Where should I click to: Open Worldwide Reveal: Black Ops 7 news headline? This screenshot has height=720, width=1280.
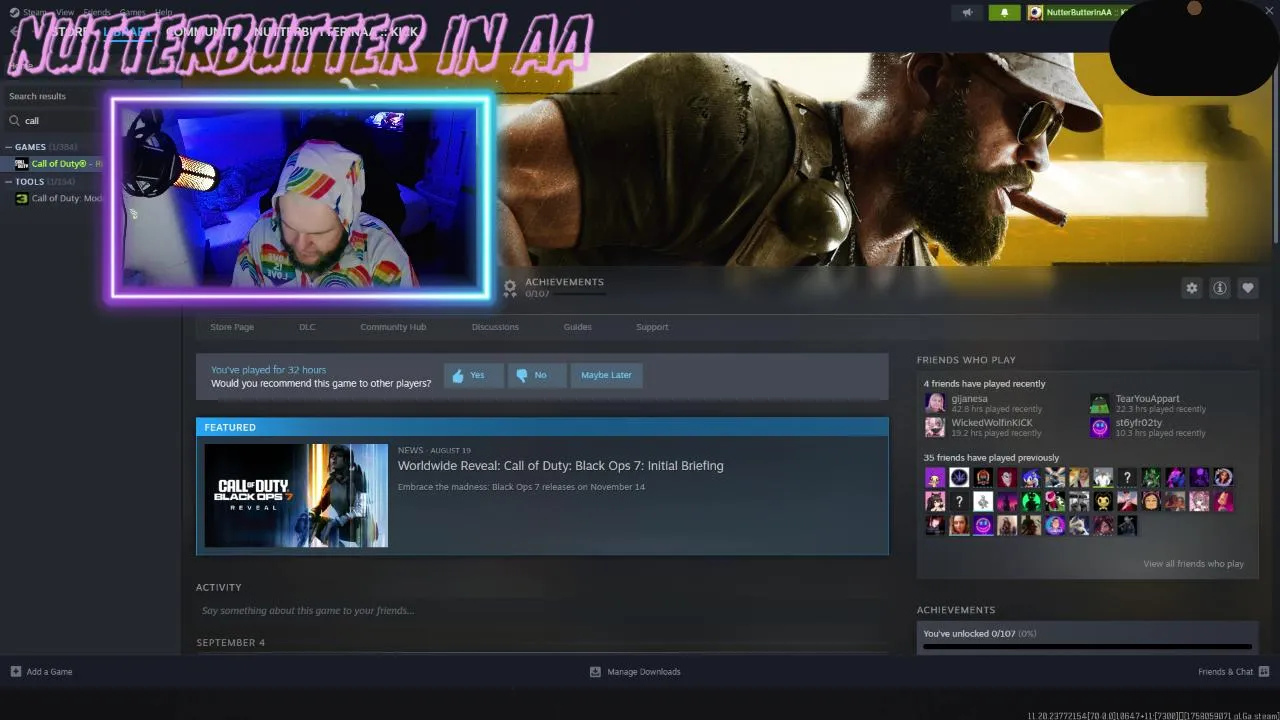pos(560,466)
